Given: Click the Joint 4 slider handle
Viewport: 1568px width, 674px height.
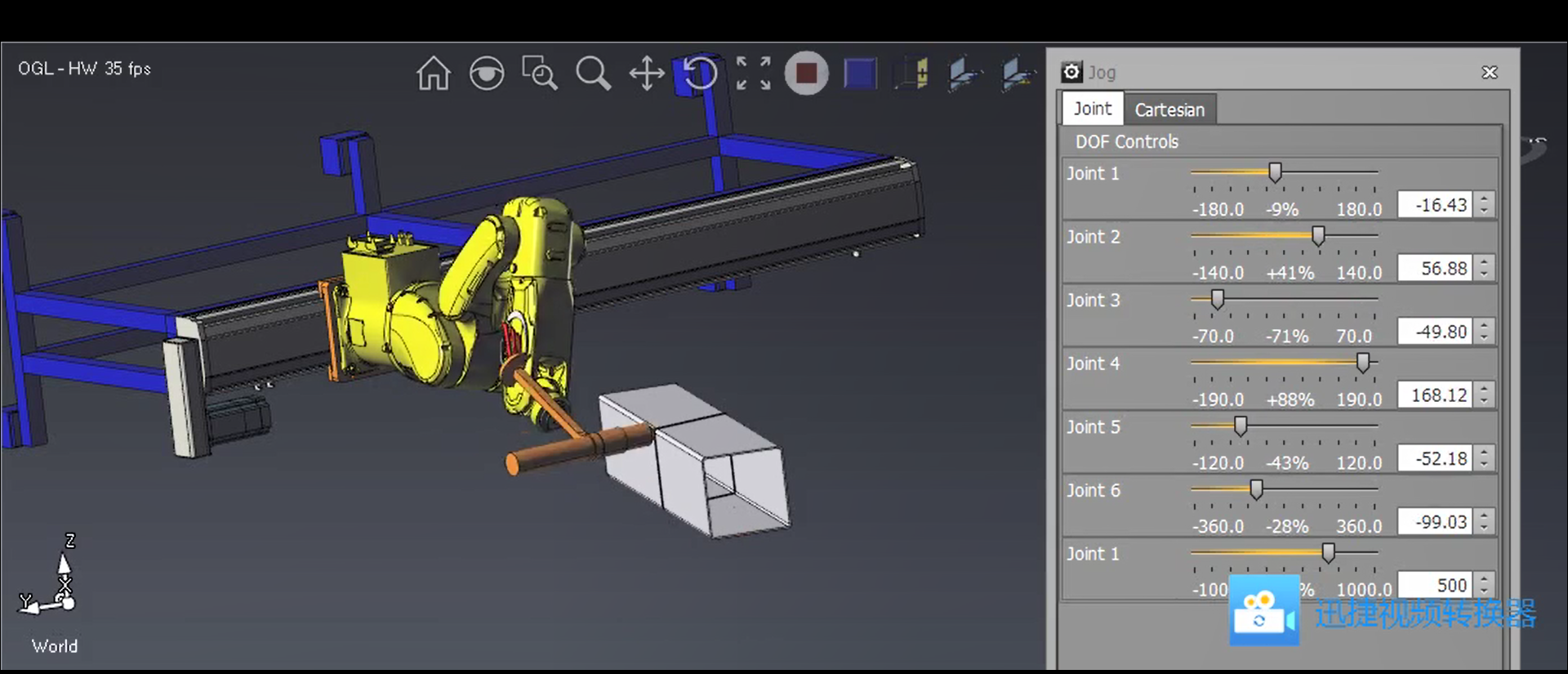Looking at the screenshot, I should (1362, 362).
